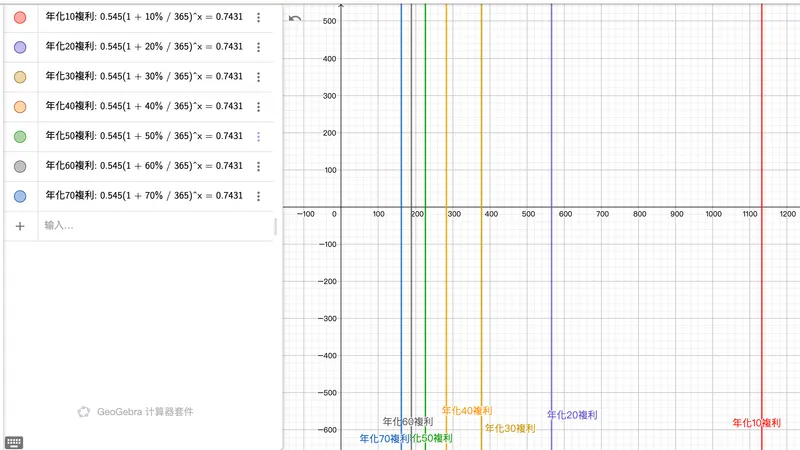The height and width of the screenshot is (450, 800).
Task: Click the orange 年化40複利 graph label
Action: [x=467, y=411]
